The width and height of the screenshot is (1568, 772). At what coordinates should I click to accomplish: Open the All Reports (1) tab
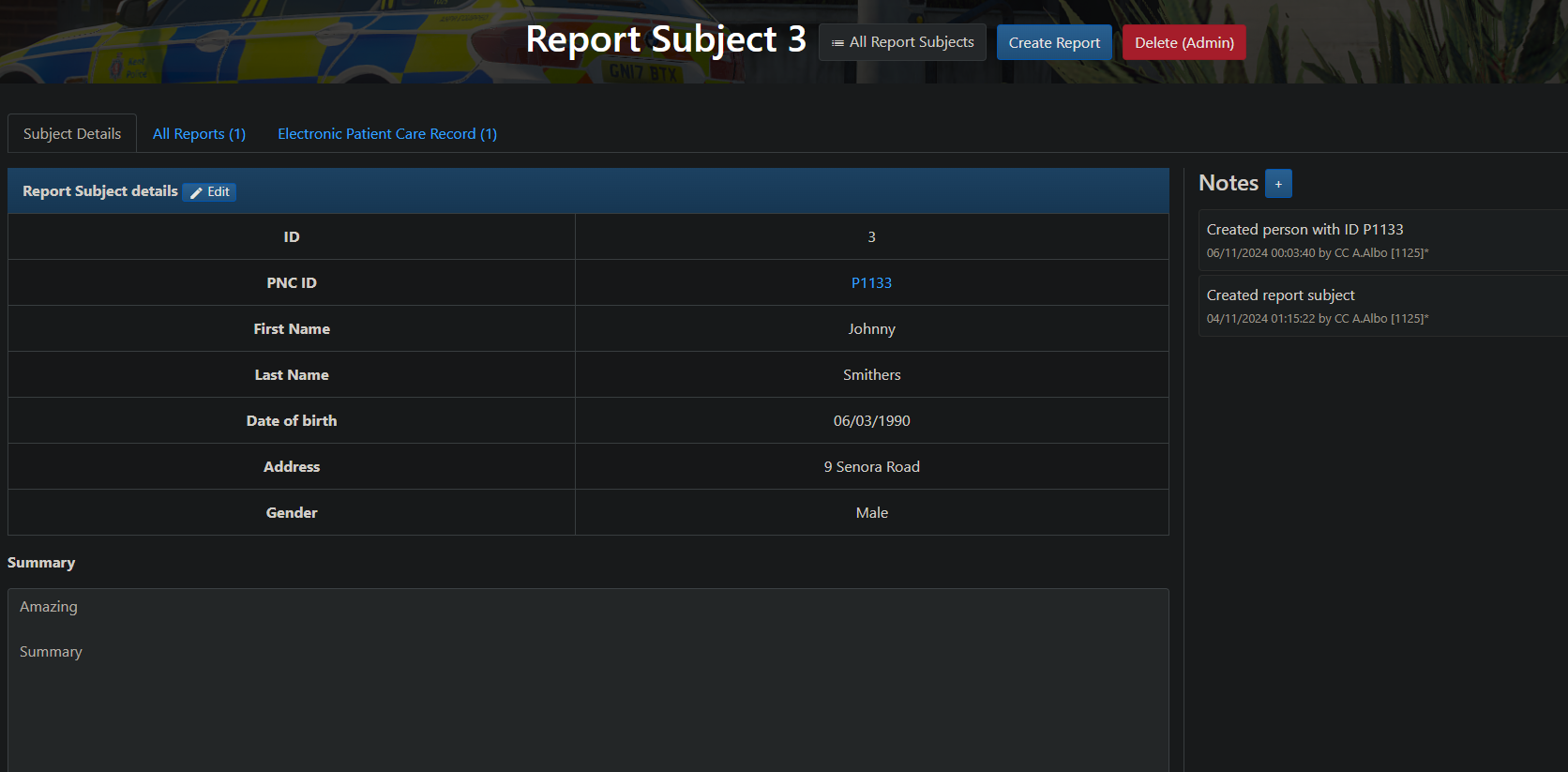(199, 134)
